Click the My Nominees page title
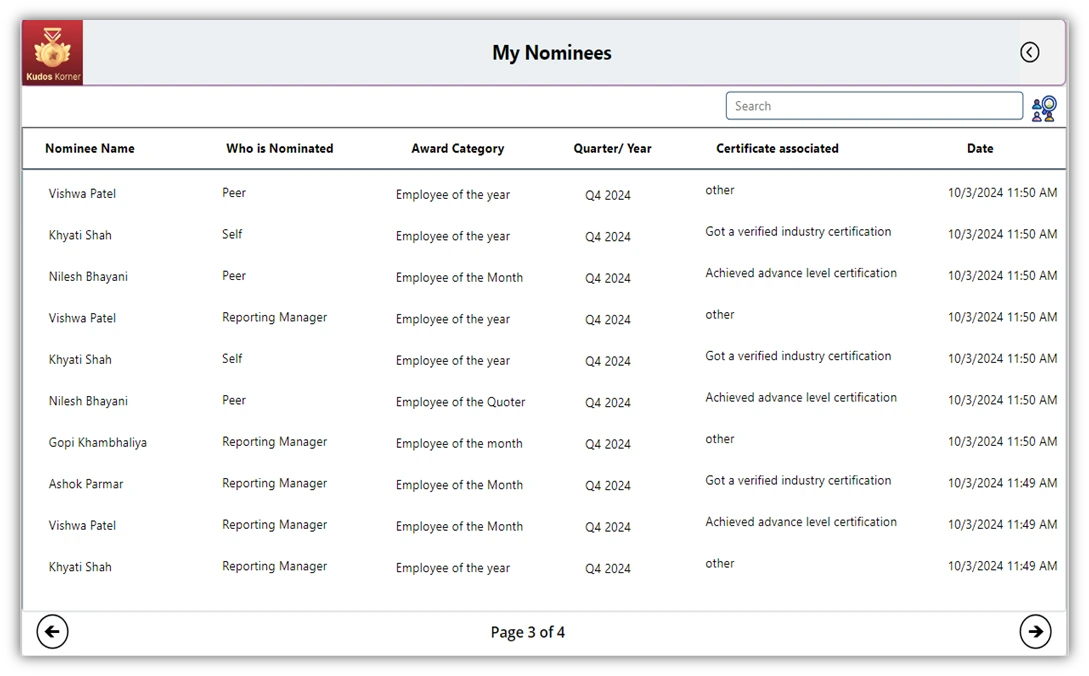1089x676 pixels. pos(551,53)
